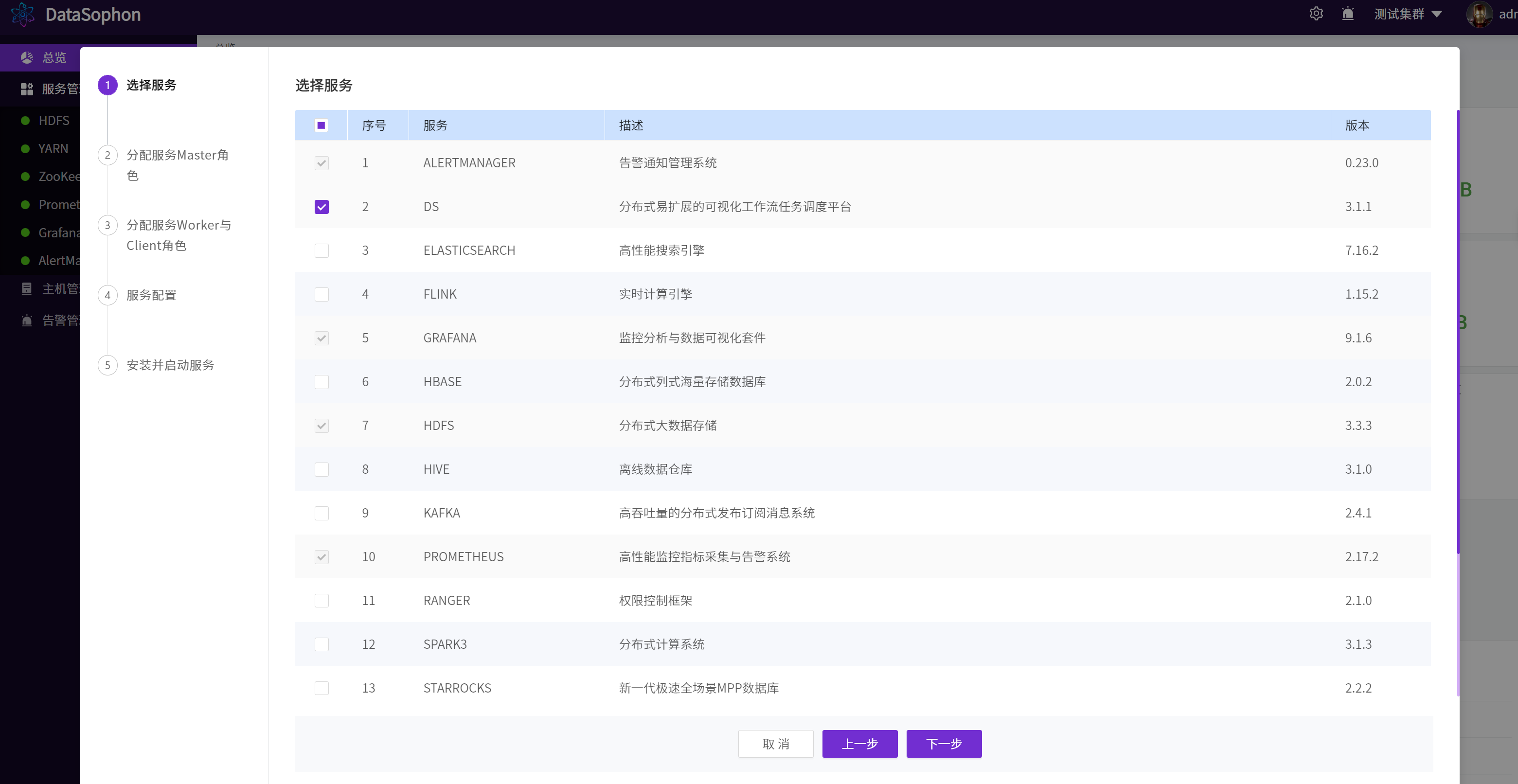Click step 5 circle in wizard
Viewport: 1518px width, 784px height.
[107, 365]
